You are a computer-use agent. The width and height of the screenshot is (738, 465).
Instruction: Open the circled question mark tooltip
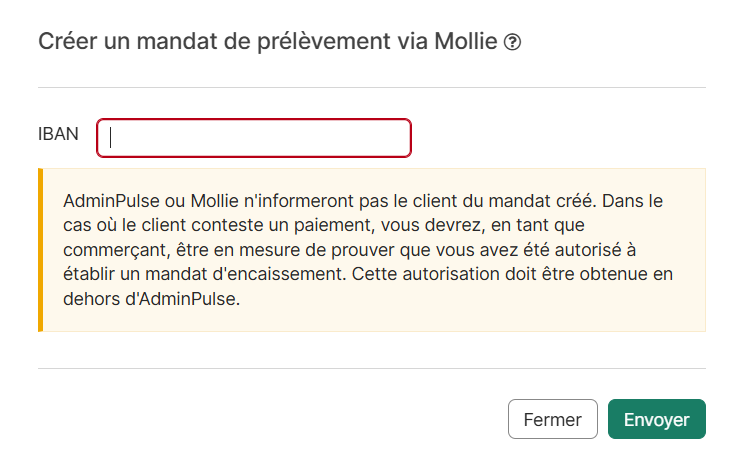[x=512, y=42]
